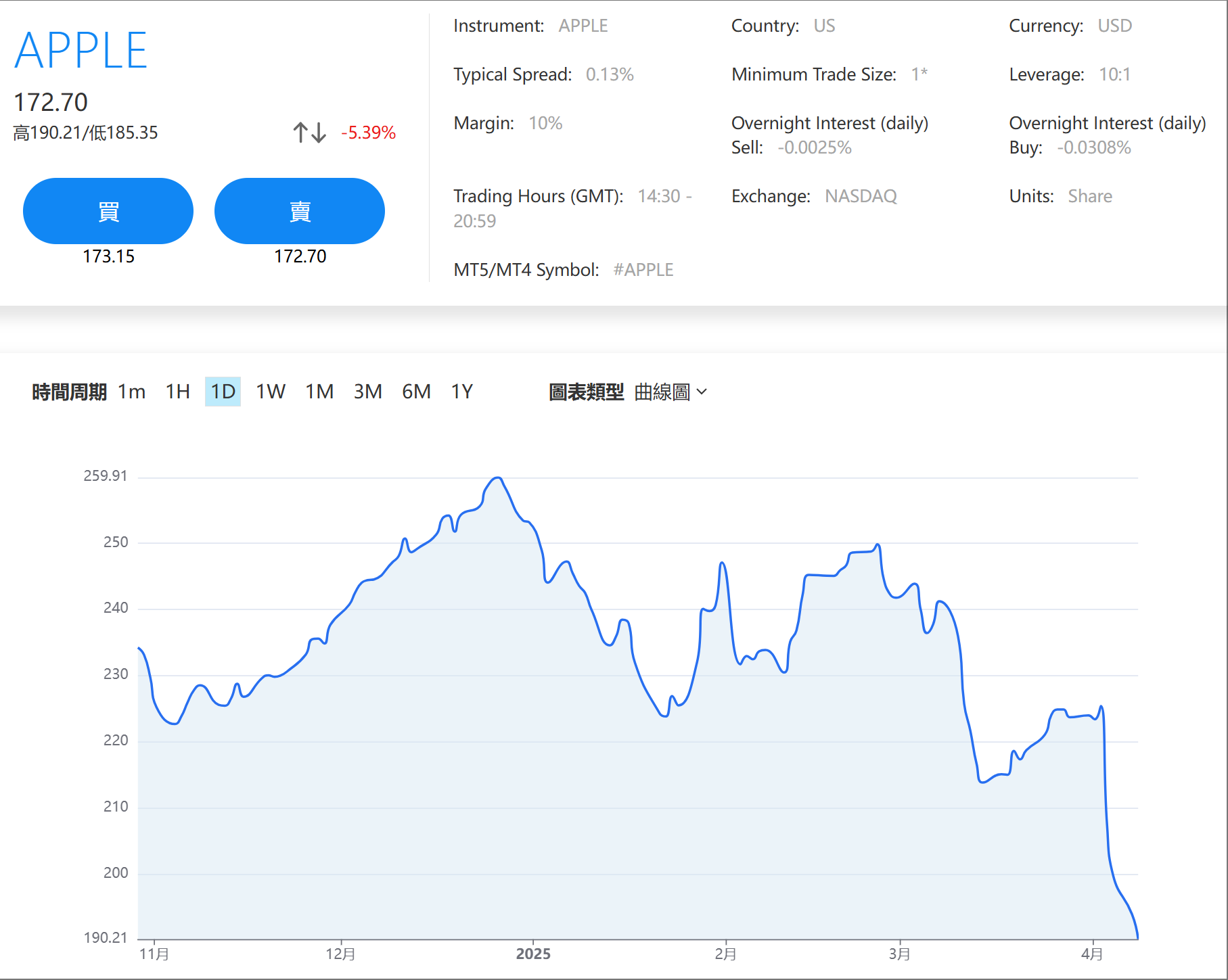
Task: Select the 1H time period
Action: pyautogui.click(x=178, y=392)
